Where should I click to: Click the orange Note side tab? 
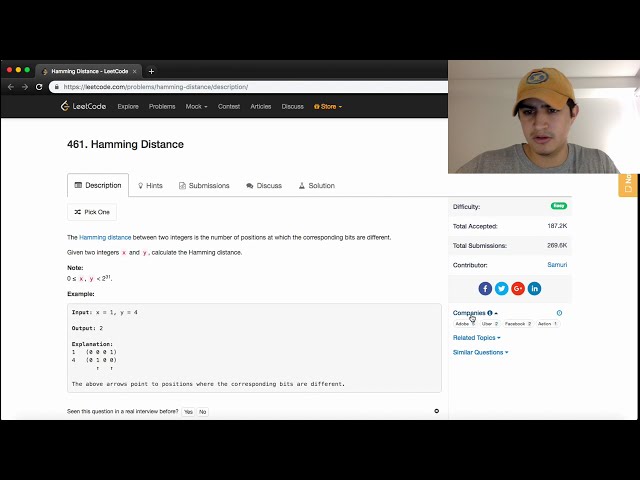pyautogui.click(x=628, y=185)
